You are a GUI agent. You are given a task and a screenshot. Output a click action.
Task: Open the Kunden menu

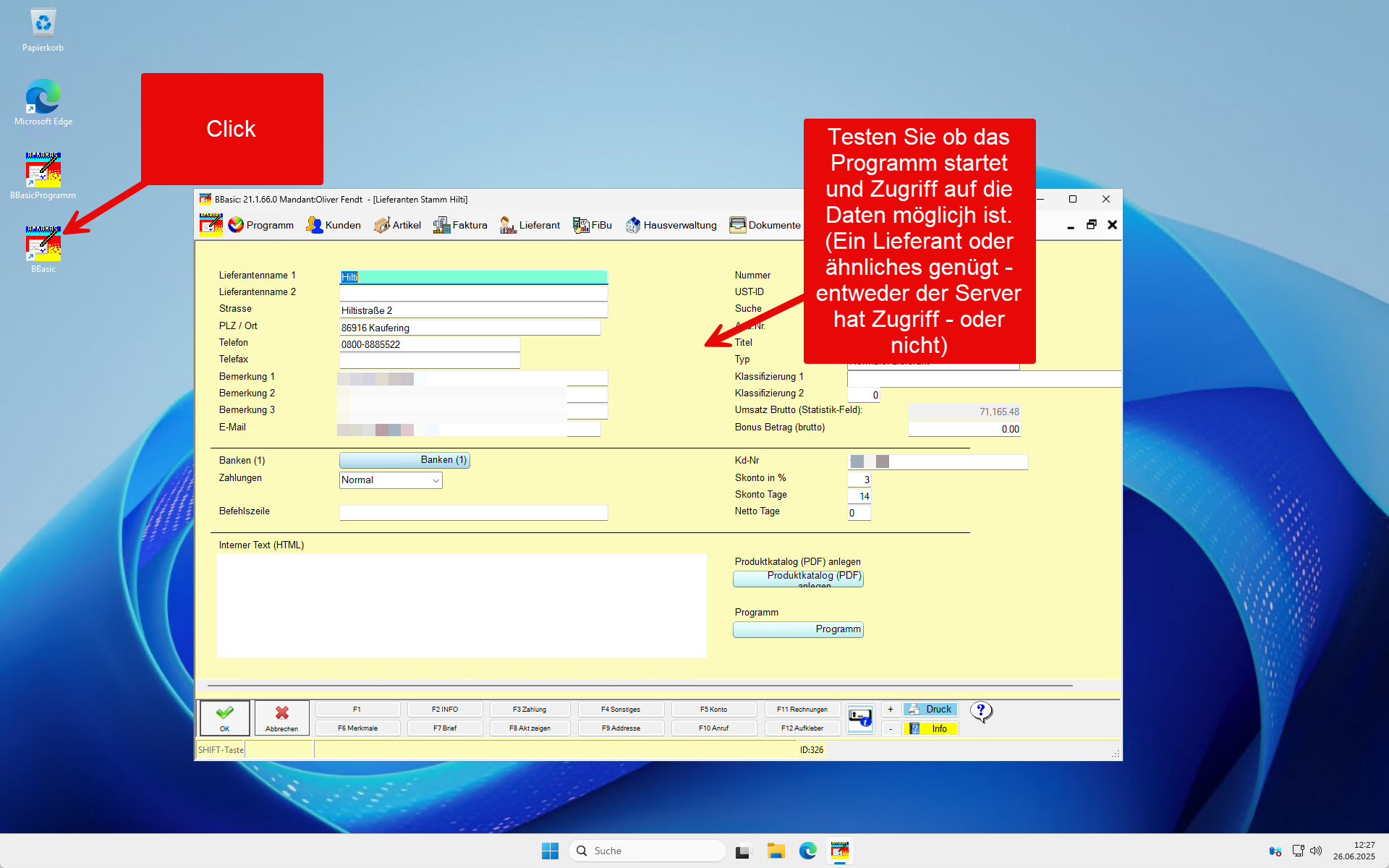334,225
